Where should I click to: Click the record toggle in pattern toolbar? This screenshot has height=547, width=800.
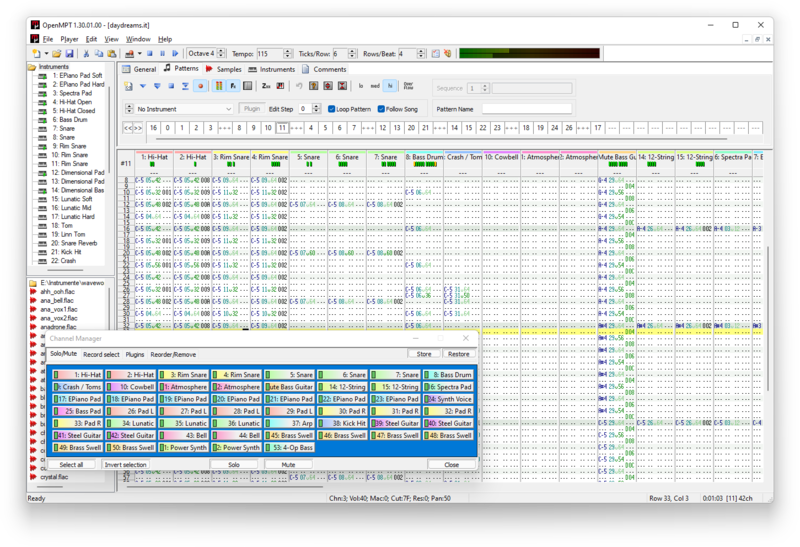pos(201,86)
